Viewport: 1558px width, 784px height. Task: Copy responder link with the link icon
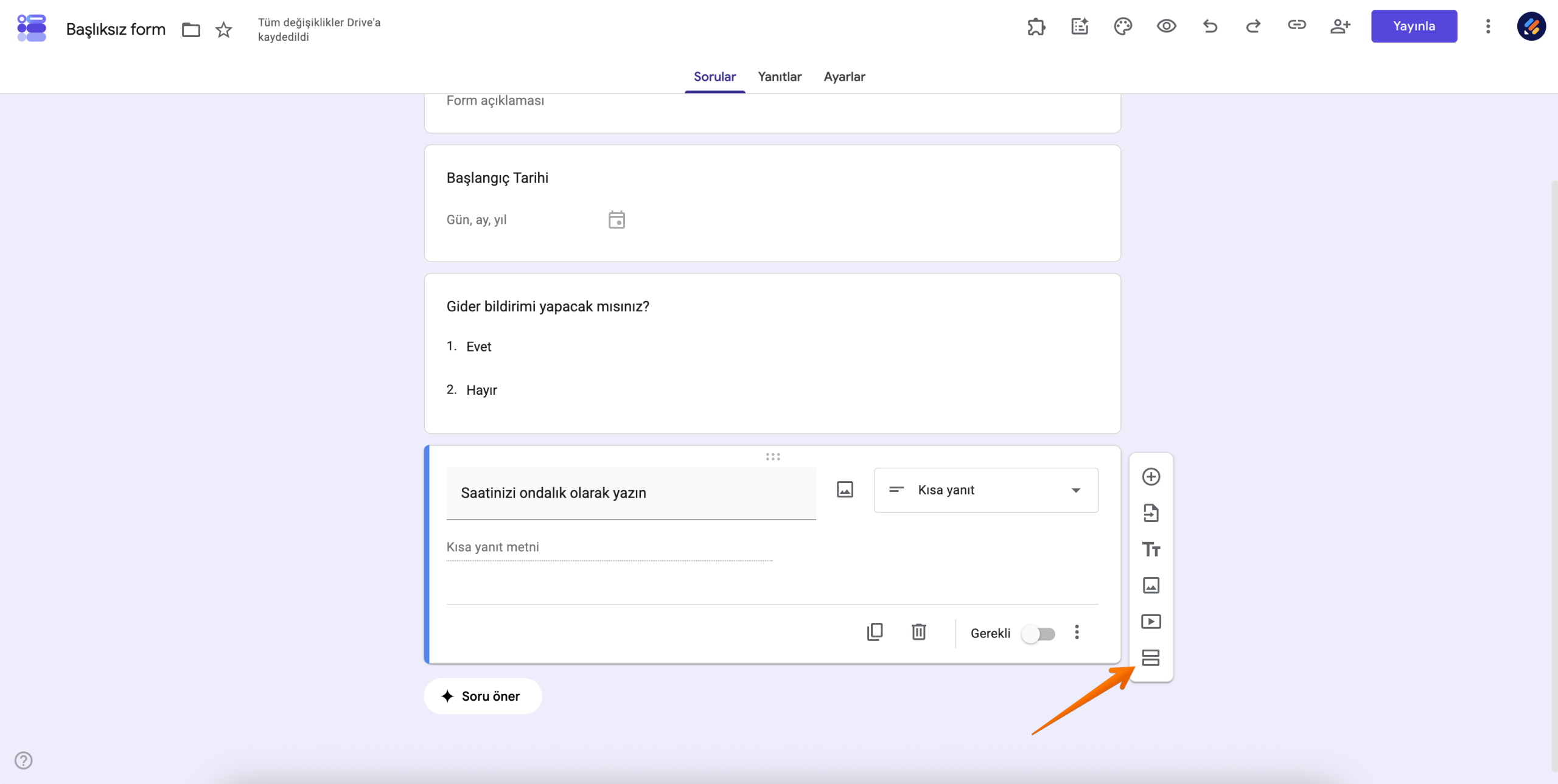pyautogui.click(x=1297, y=25)
